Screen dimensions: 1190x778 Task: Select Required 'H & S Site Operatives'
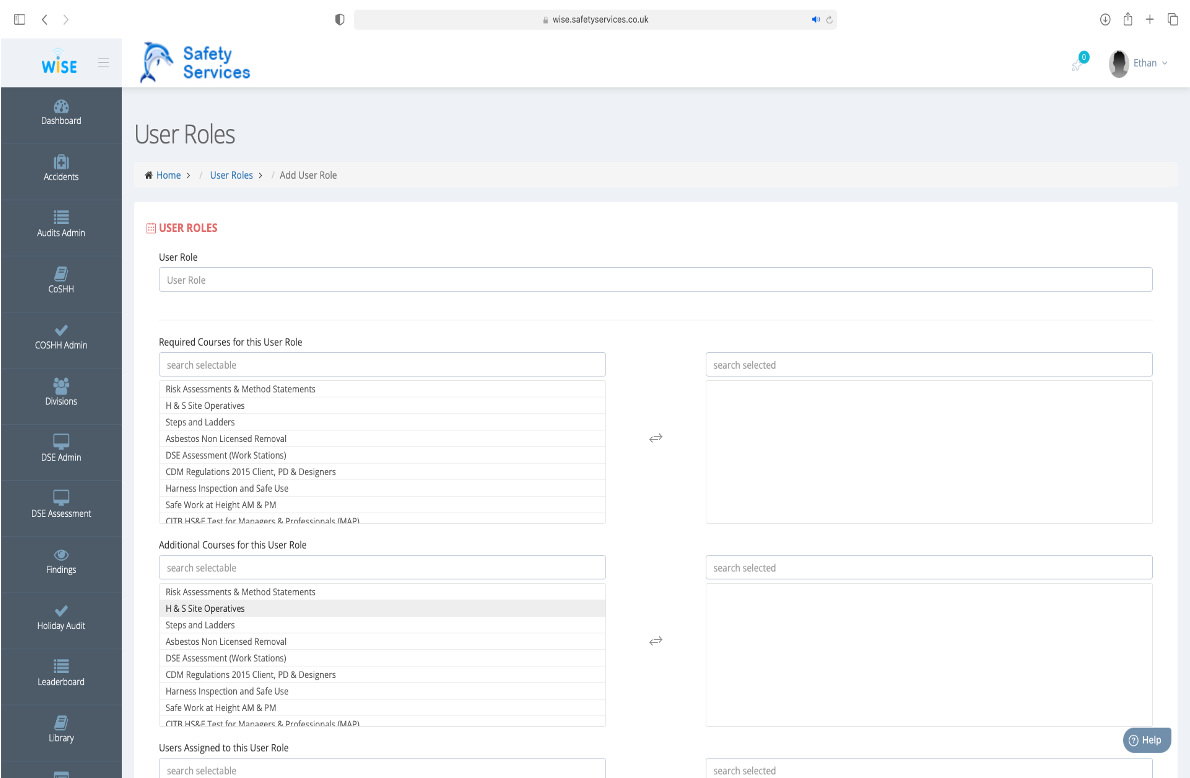[382, 405]
